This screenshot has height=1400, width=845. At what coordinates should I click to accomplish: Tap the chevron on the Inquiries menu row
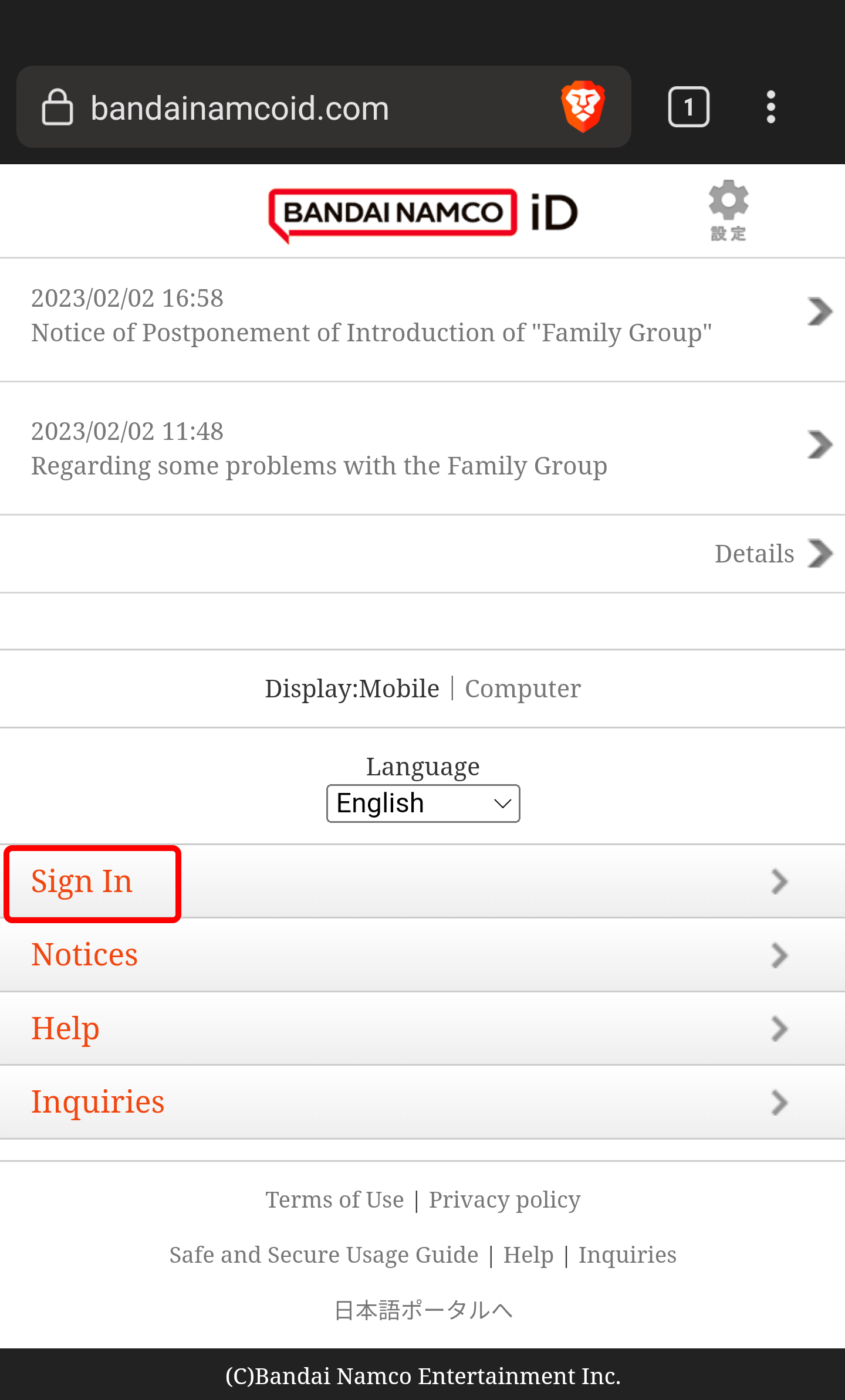[x=779, y=1103]
